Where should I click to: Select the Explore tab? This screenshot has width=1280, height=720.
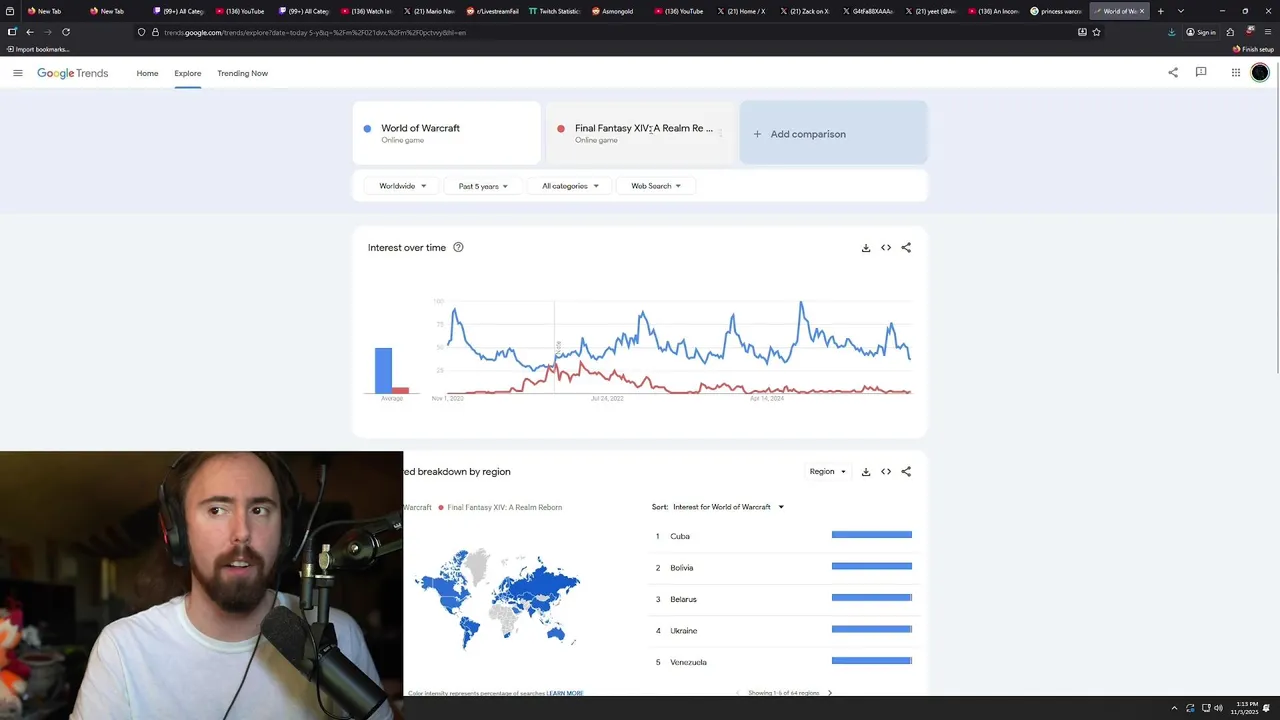(187, 73)
